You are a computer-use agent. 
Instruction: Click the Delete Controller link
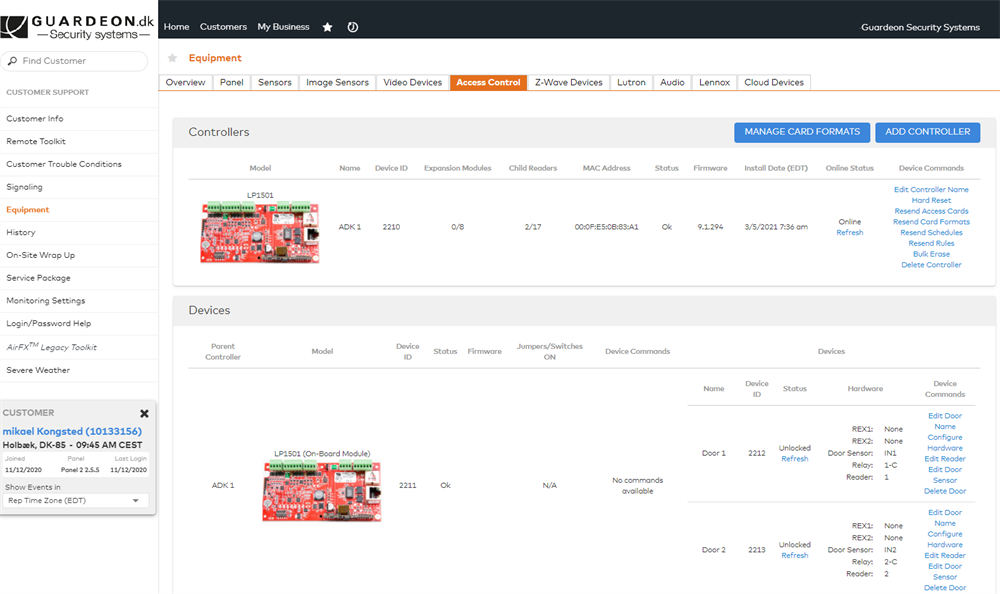[931, 265]
